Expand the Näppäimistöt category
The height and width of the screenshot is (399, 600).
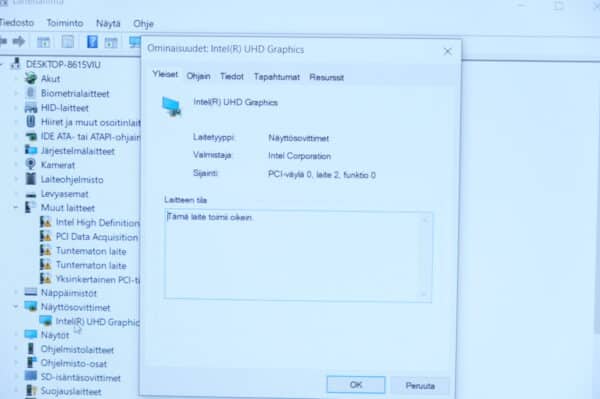[16, 293]
